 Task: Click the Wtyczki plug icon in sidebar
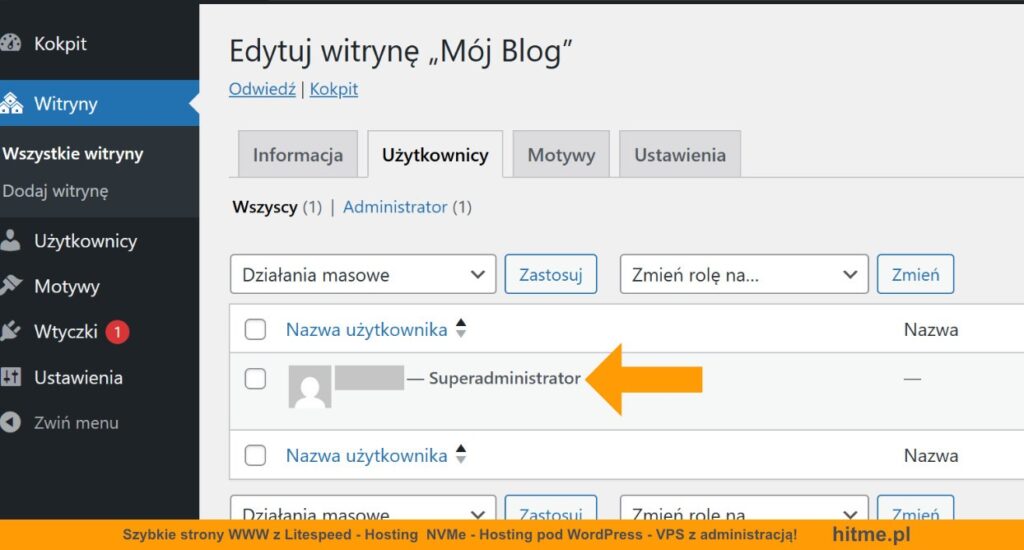coord(10,331)
